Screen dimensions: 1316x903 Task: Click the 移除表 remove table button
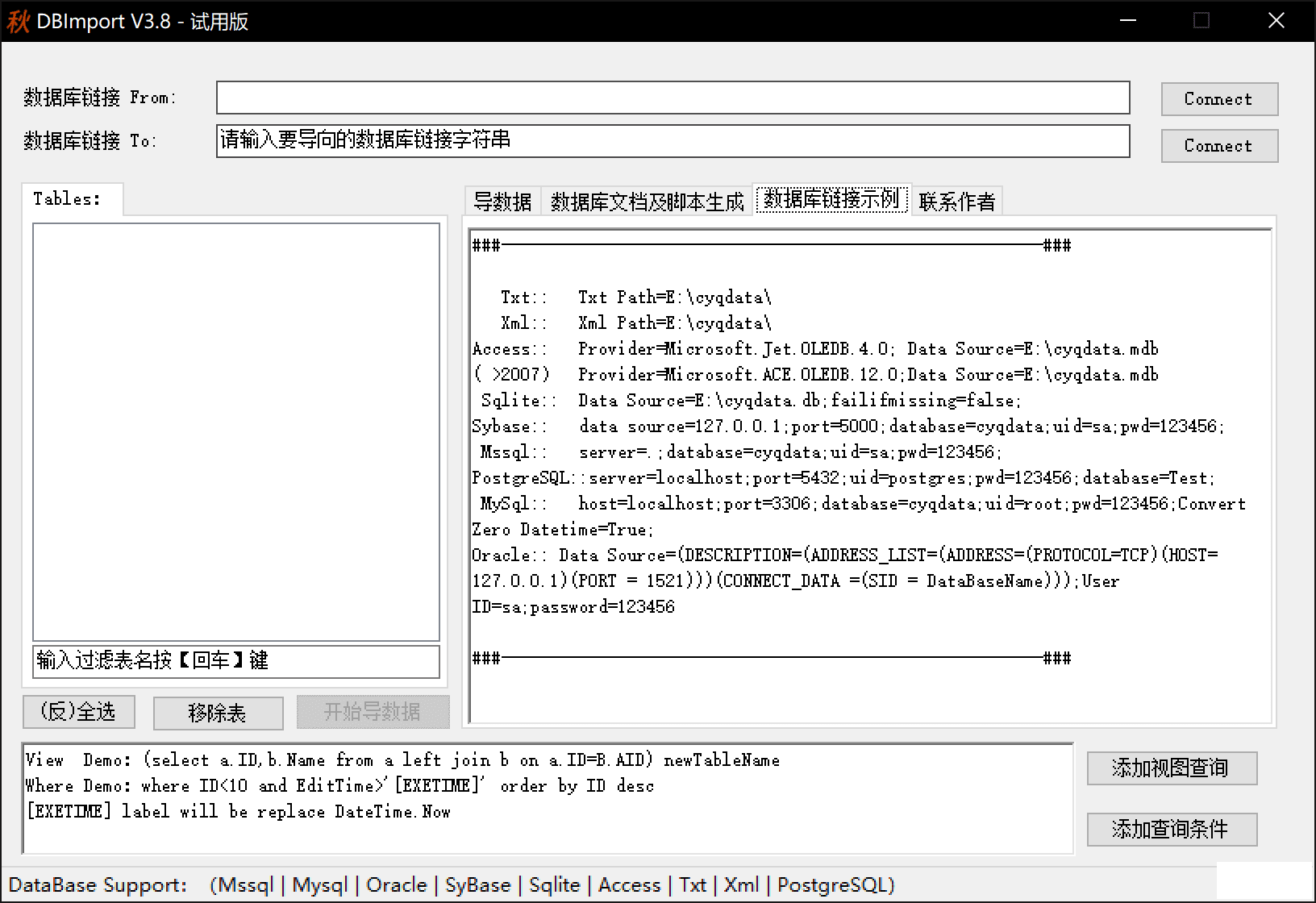218,713
